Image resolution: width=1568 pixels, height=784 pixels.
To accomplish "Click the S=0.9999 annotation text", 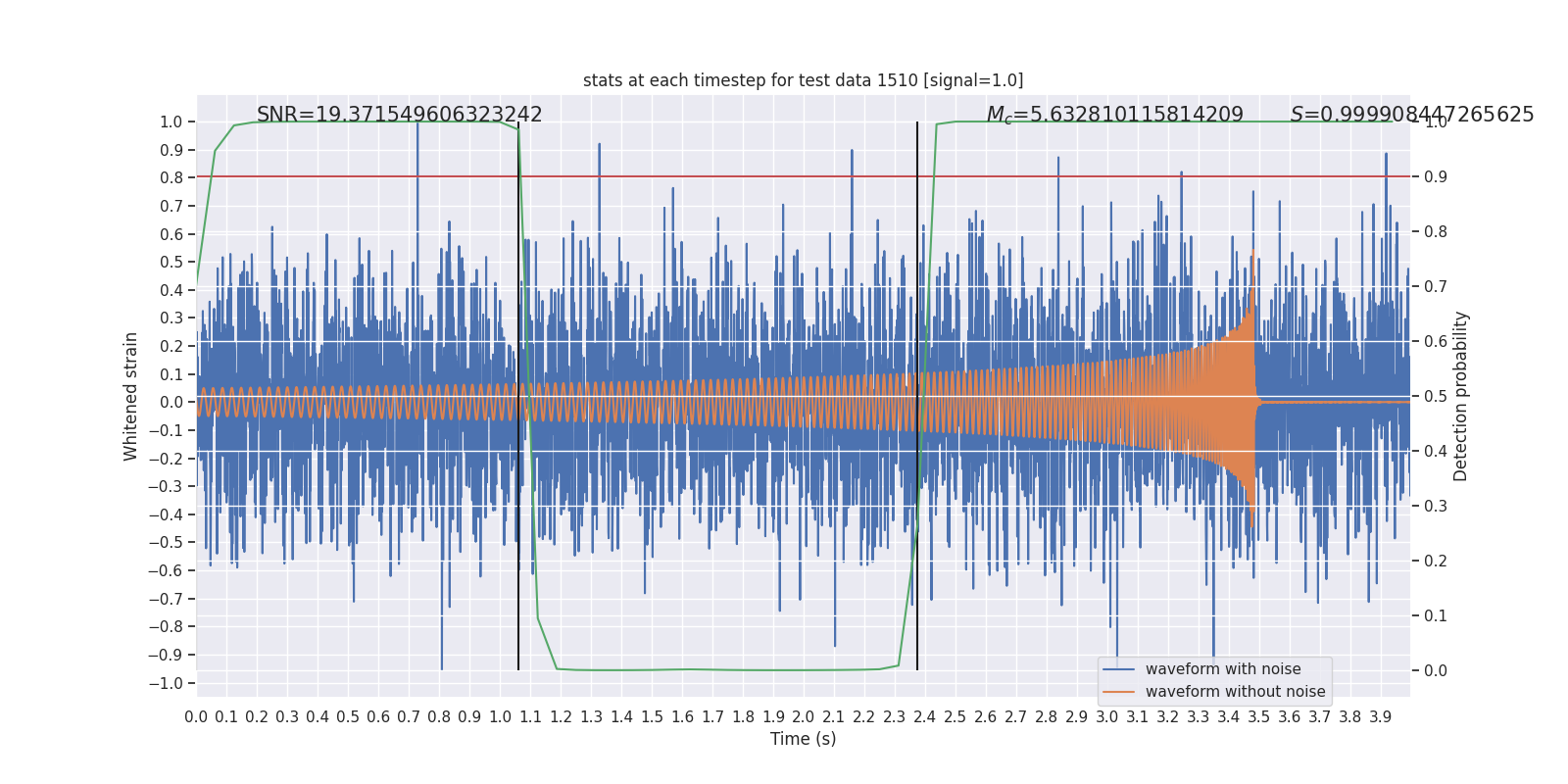I will 1411,115.
